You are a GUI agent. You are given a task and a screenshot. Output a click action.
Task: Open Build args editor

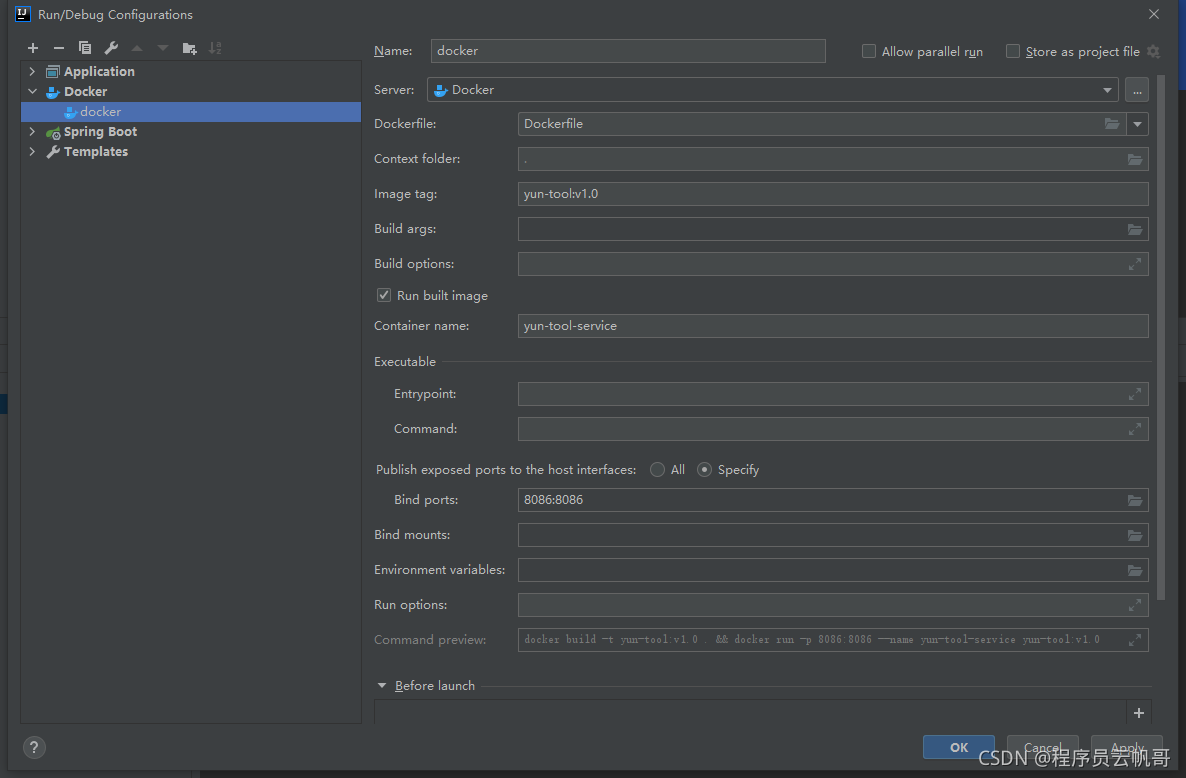pyautogui.click(x=1135, y=229)
